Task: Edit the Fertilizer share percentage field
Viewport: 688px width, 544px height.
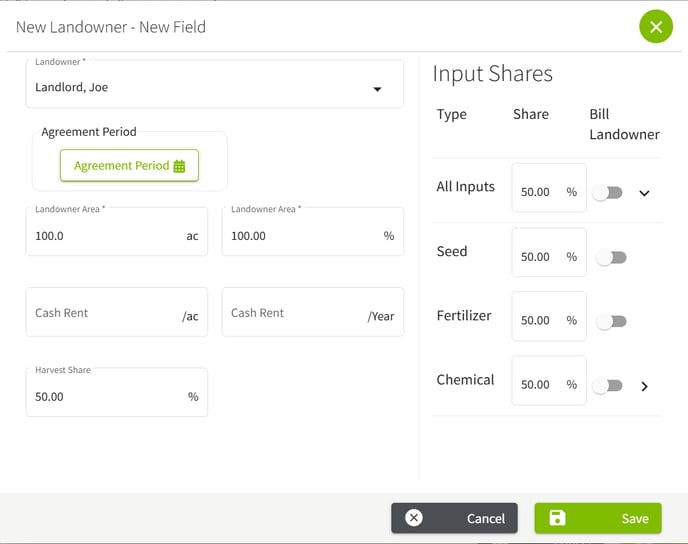Action: tap(539, 321)
